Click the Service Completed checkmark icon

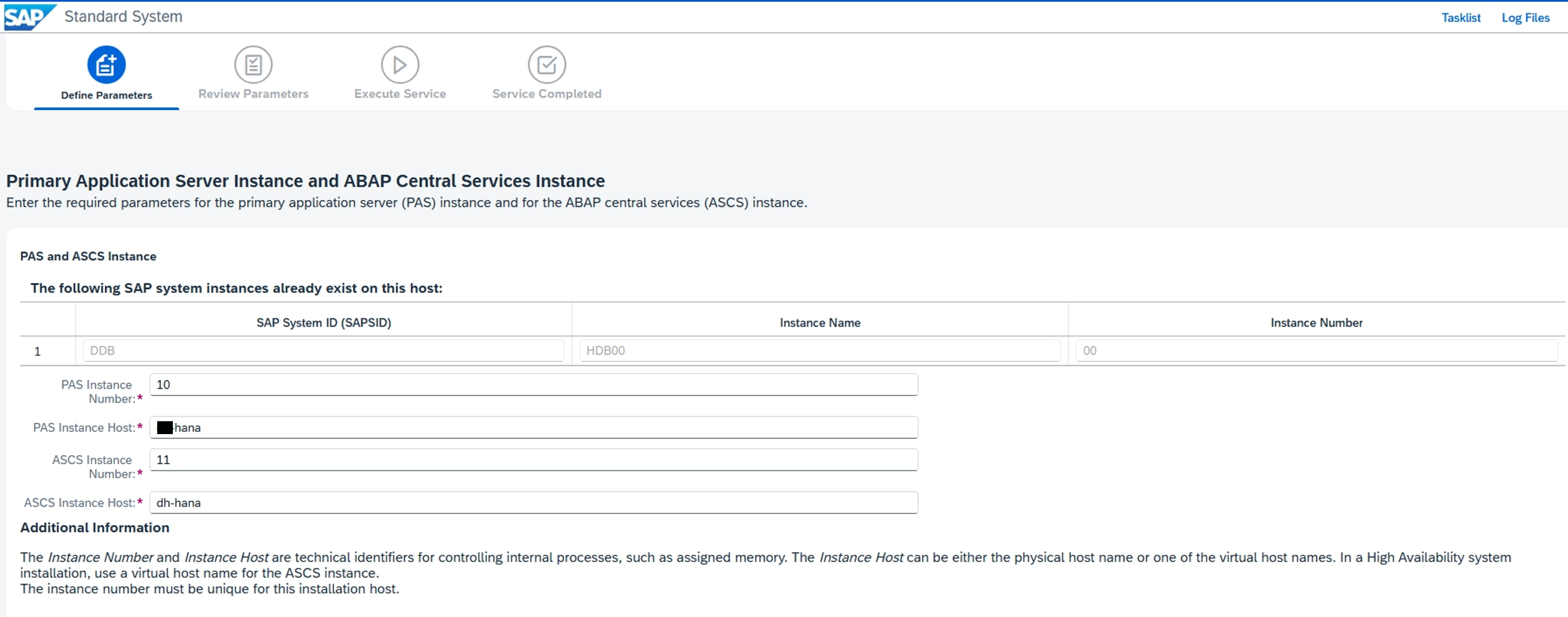click(x=547, y=64)
